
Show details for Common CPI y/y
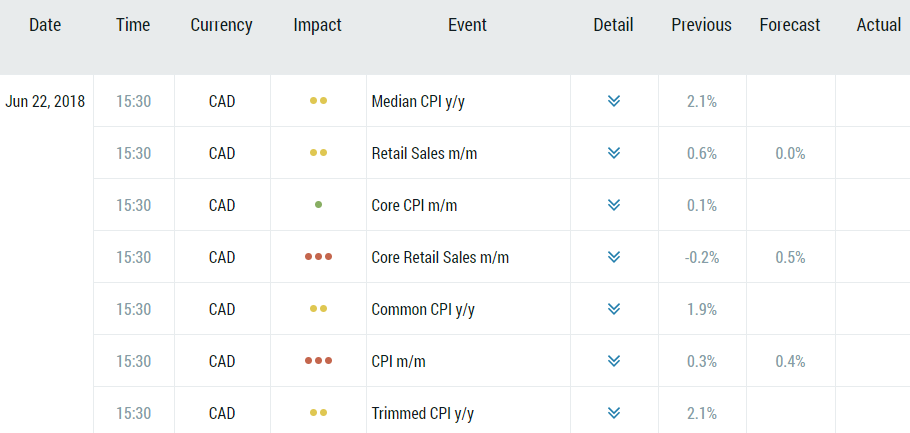(x=614, y=309)
